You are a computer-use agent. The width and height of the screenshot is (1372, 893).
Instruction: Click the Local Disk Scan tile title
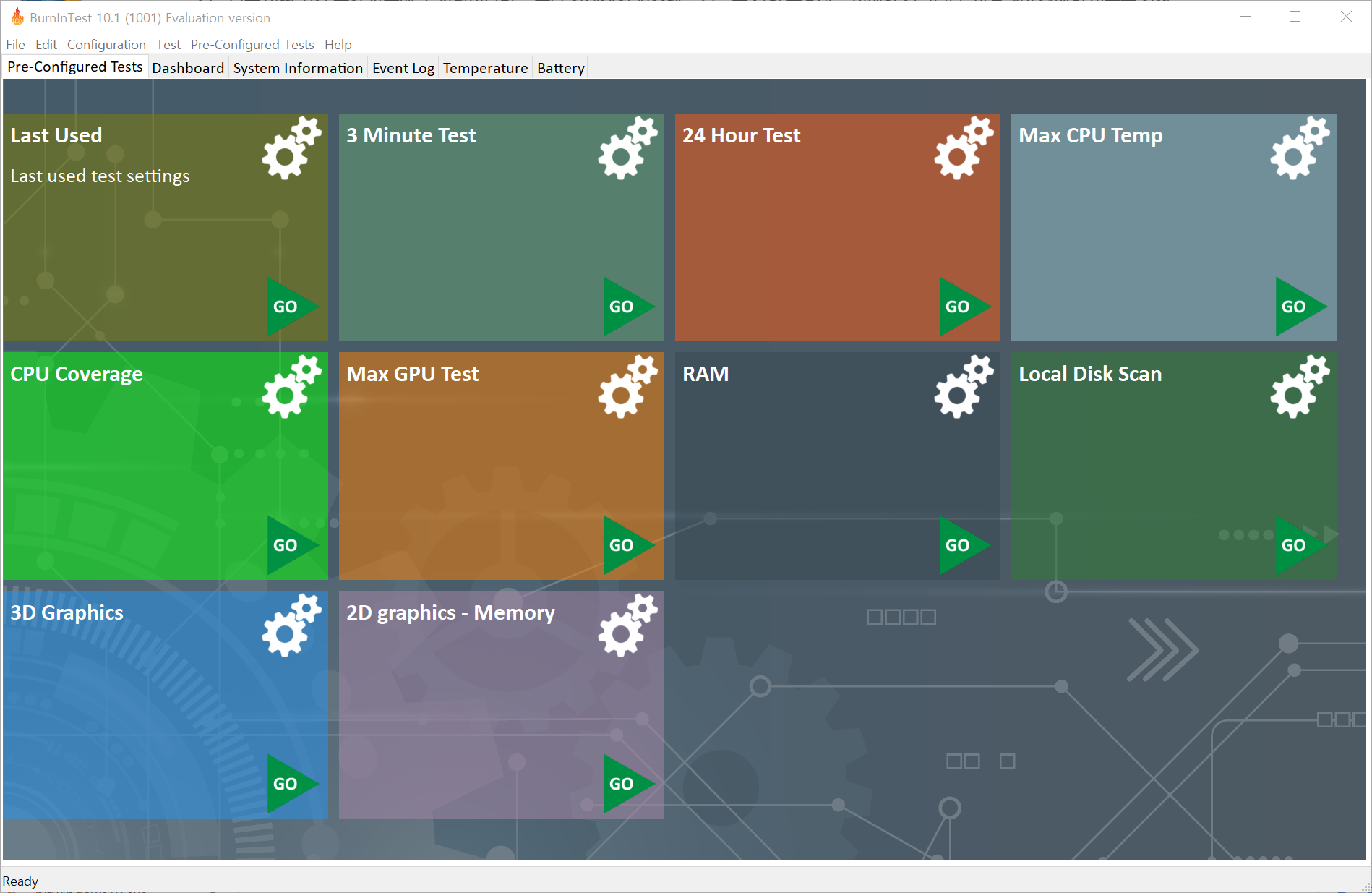coord(1090,374)
